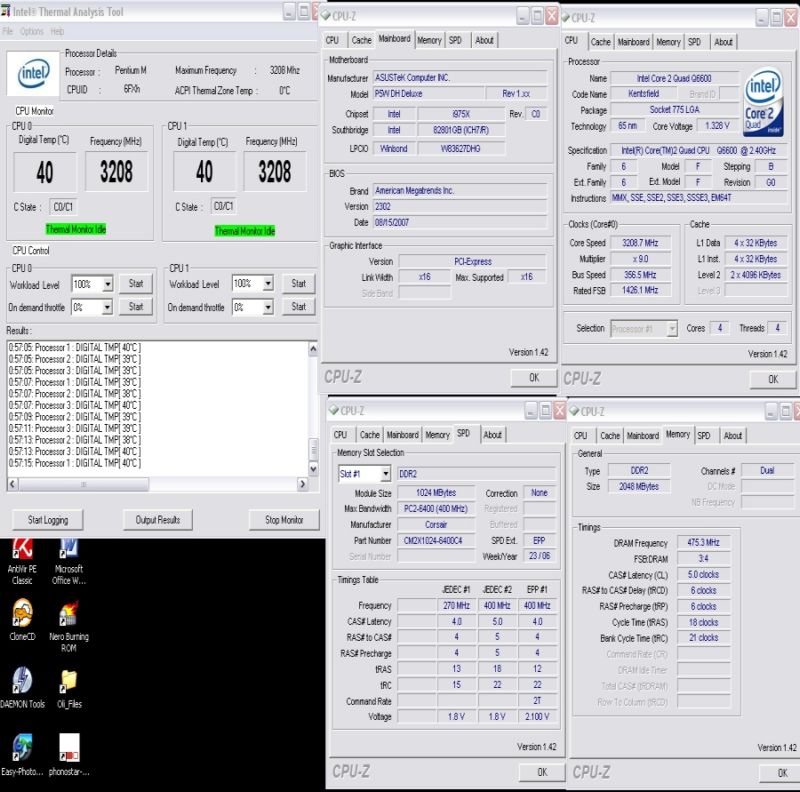Start CPU 0 workload level
The image size is (800, 792).
[x=136, y=284]
